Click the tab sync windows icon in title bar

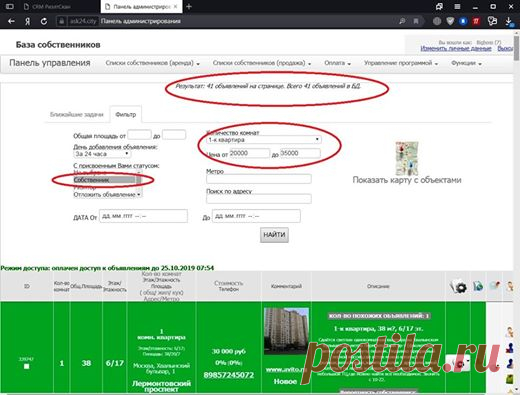pos(439,6)
